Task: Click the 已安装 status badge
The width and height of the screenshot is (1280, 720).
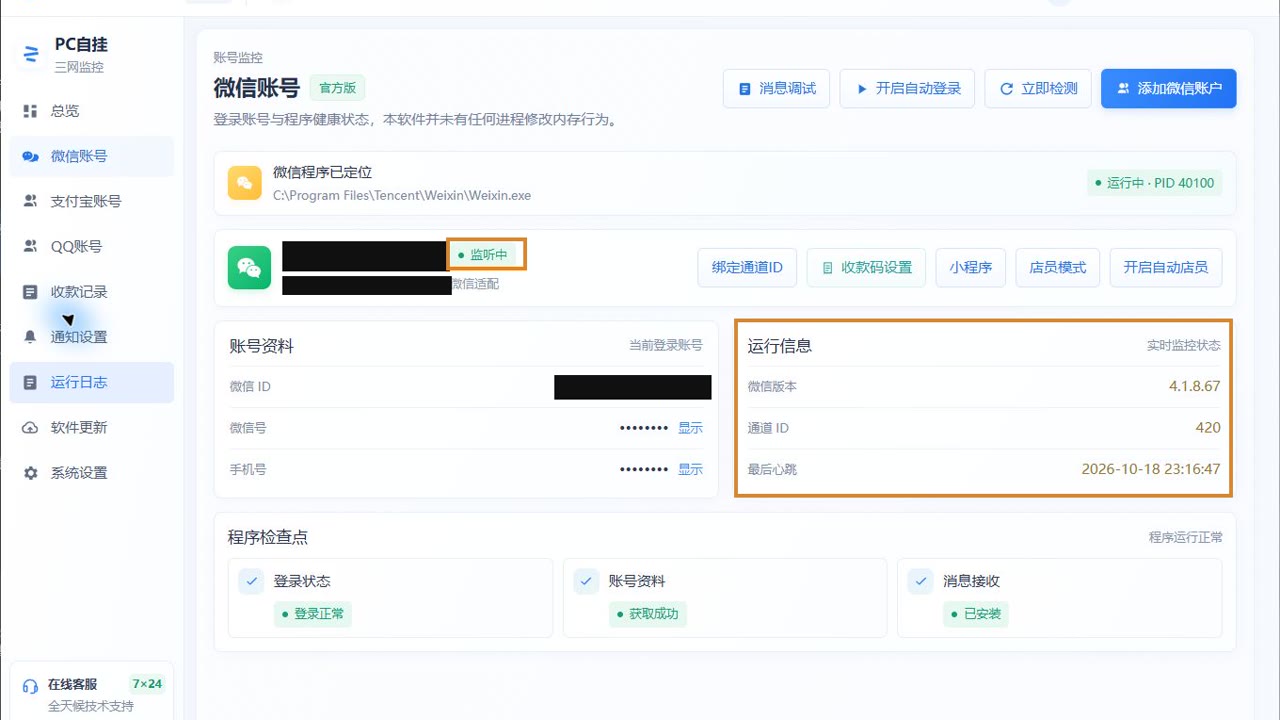Action: 976,614
